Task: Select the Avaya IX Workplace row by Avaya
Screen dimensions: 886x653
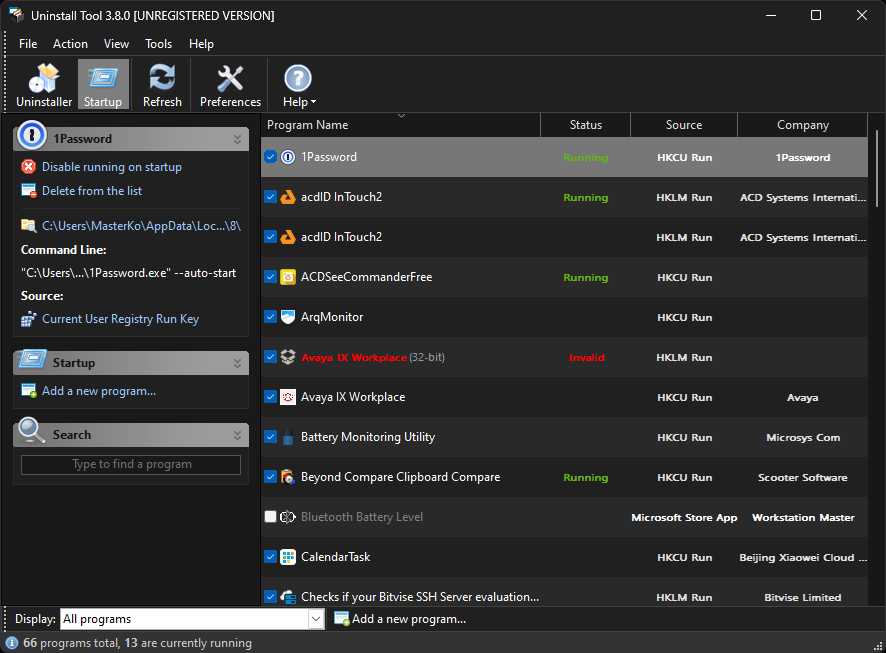Action: 564,397
